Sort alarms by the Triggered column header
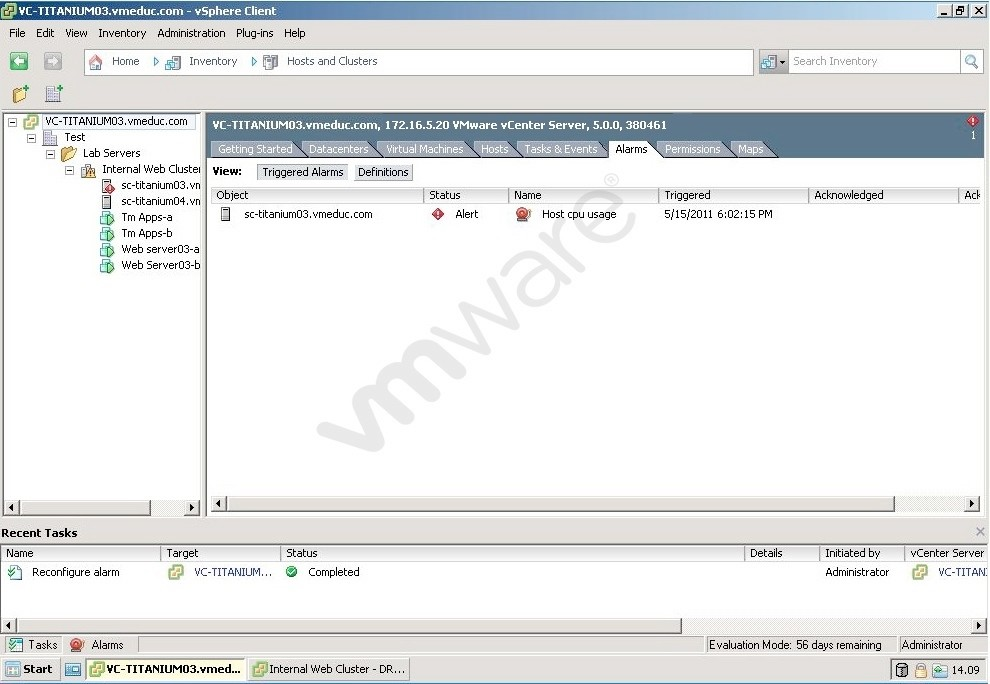This screenshot has width=990, height=684. (733, 195)
